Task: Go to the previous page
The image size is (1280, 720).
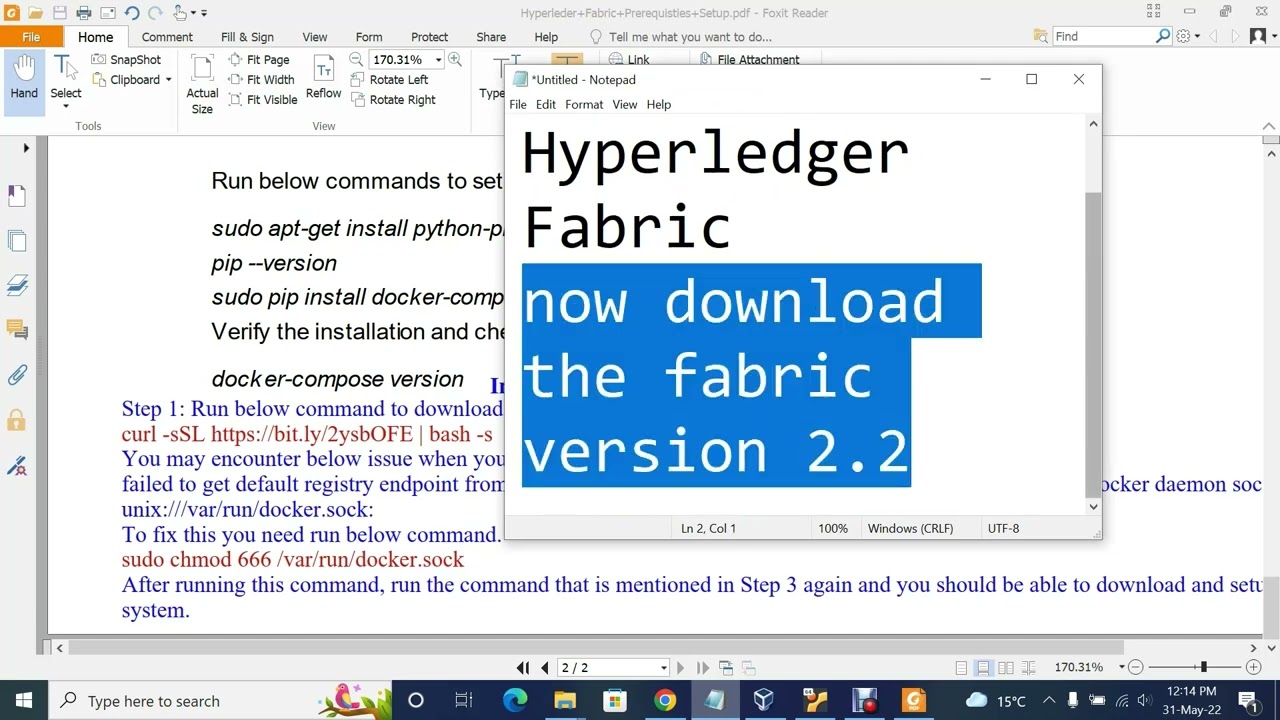Action: (x=545, y=667)
